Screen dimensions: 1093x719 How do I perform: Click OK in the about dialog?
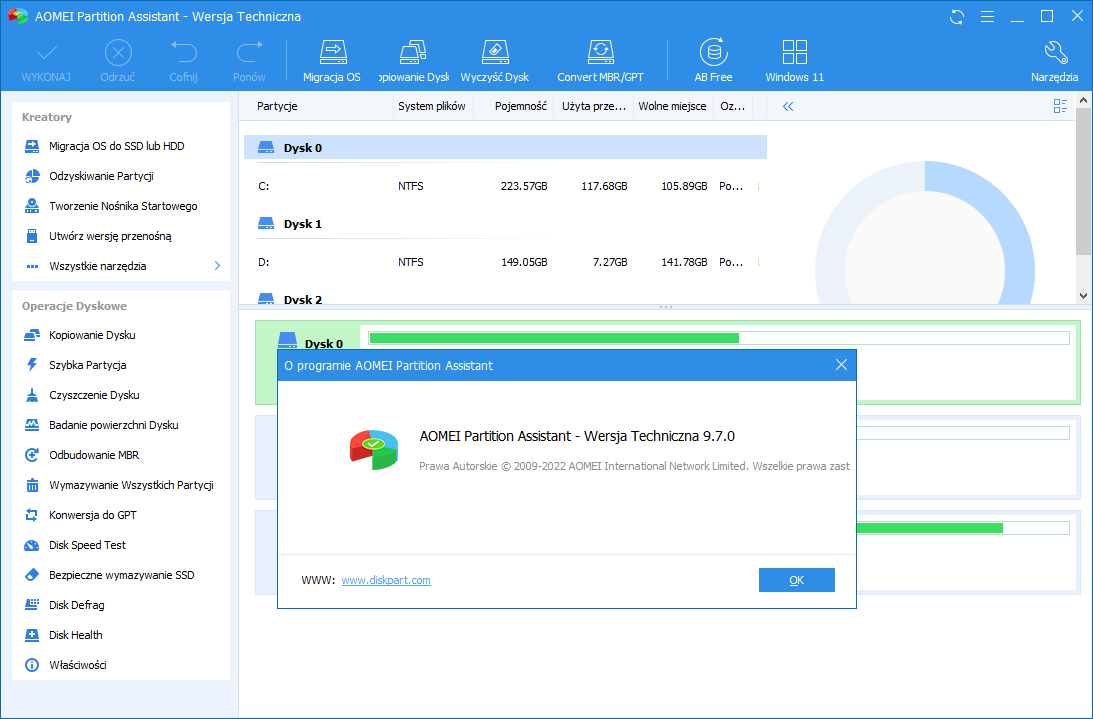797,580
